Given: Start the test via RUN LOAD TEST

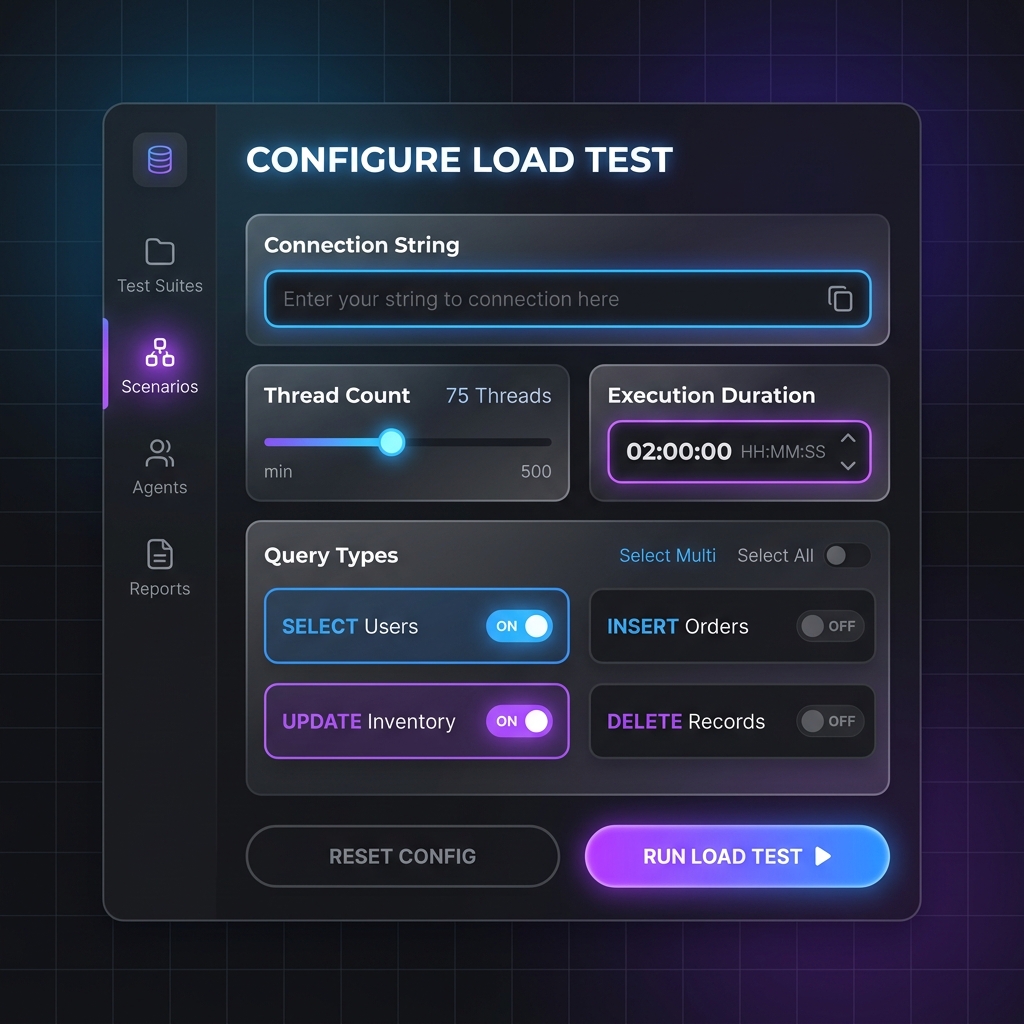Looking at the screenshot, I should pos(737,856).
